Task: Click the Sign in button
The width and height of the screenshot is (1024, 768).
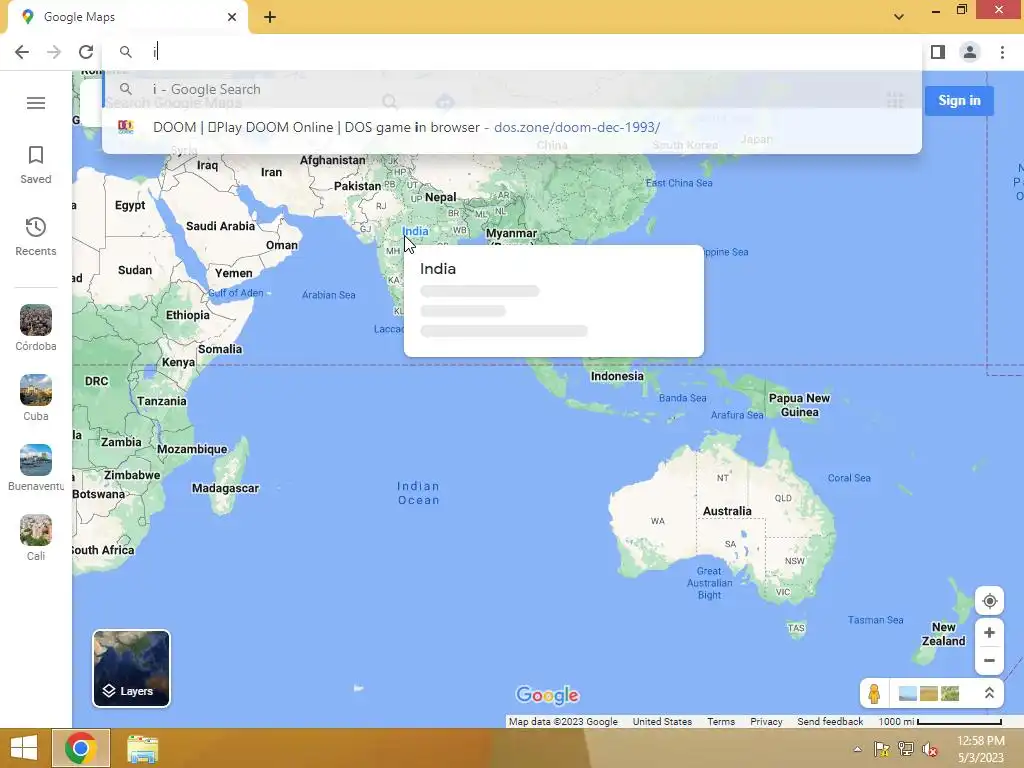Action: click(x=959, y=101)
